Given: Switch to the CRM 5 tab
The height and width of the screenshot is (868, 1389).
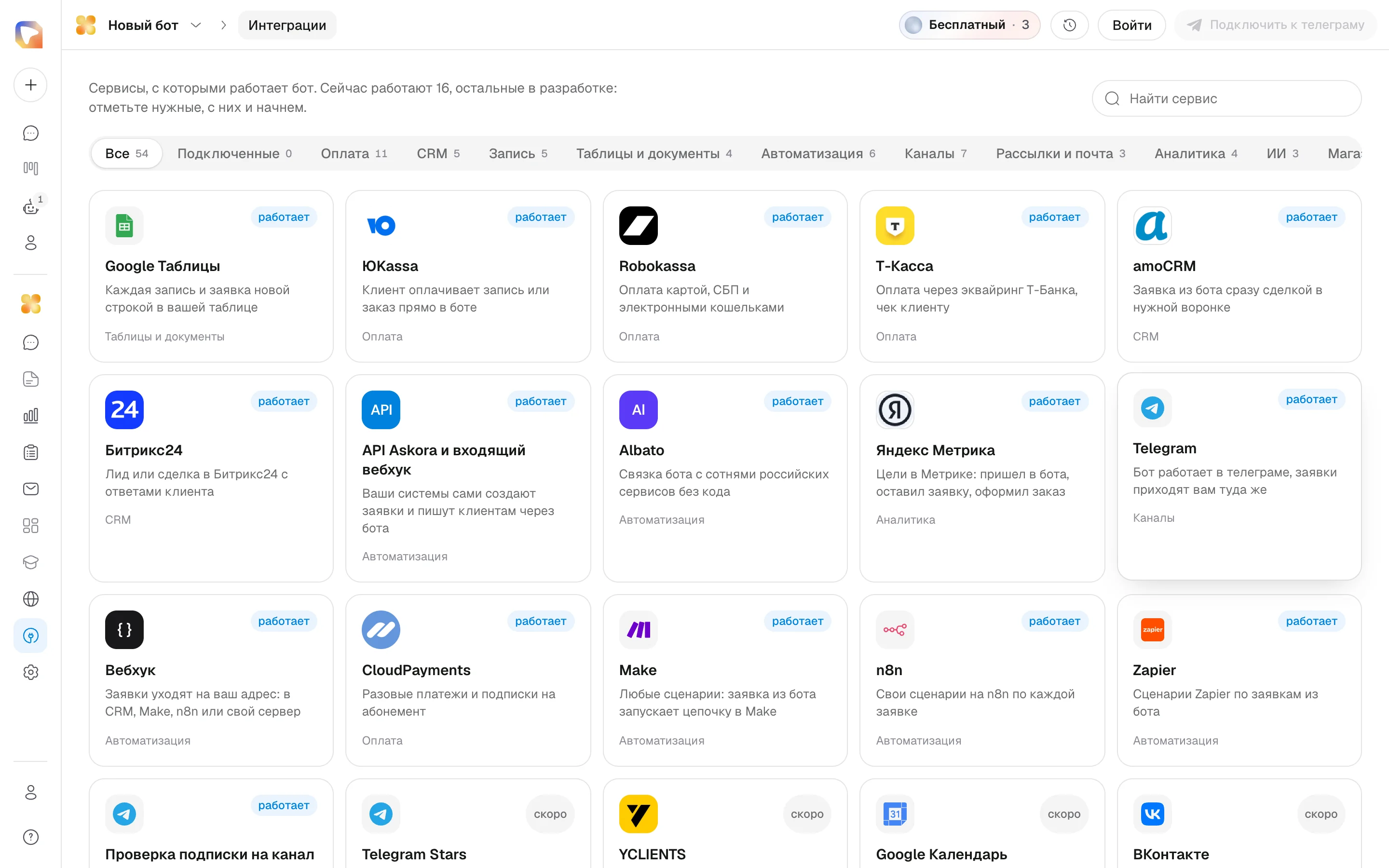Looking at the screenshot, I should [438, 153].
